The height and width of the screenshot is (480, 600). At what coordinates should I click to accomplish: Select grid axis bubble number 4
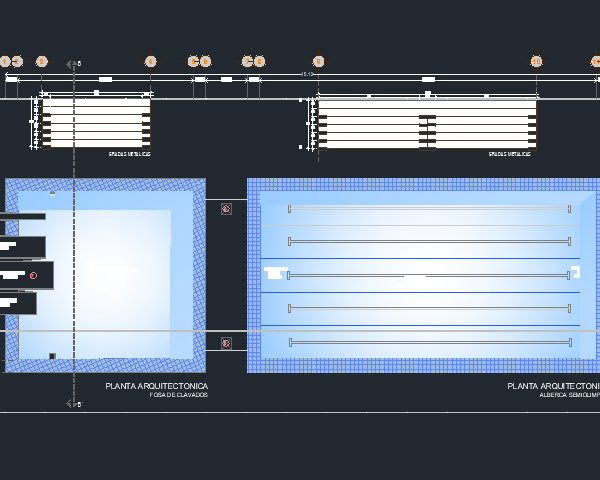[150, 61]
